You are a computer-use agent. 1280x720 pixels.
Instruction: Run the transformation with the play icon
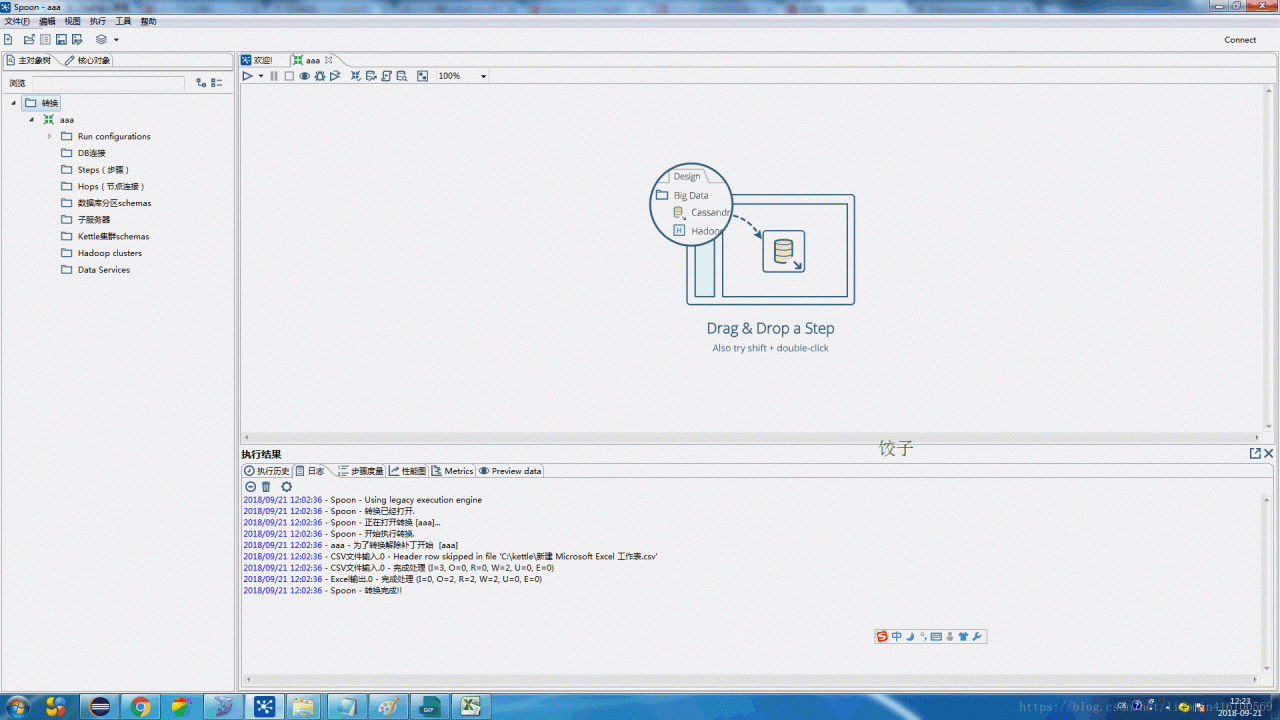coord(247,76)
